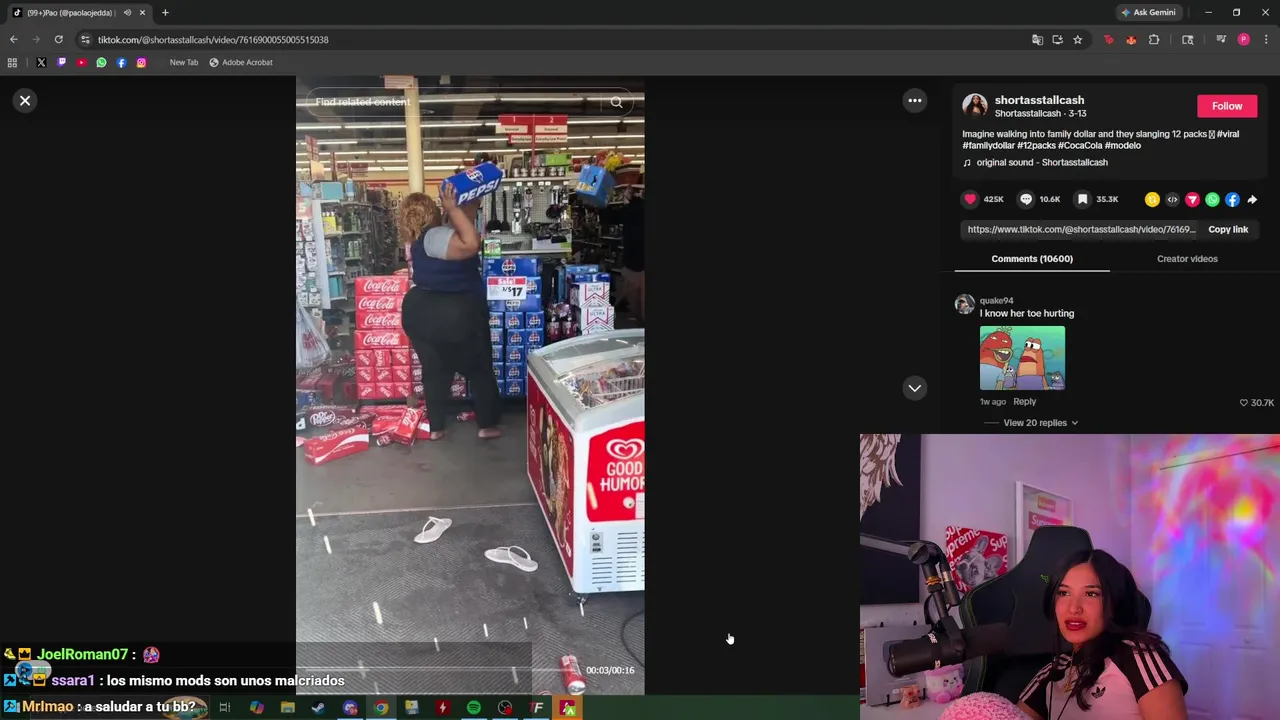Open more share options arrow

pyautogui.click(x=1252, y=200)
